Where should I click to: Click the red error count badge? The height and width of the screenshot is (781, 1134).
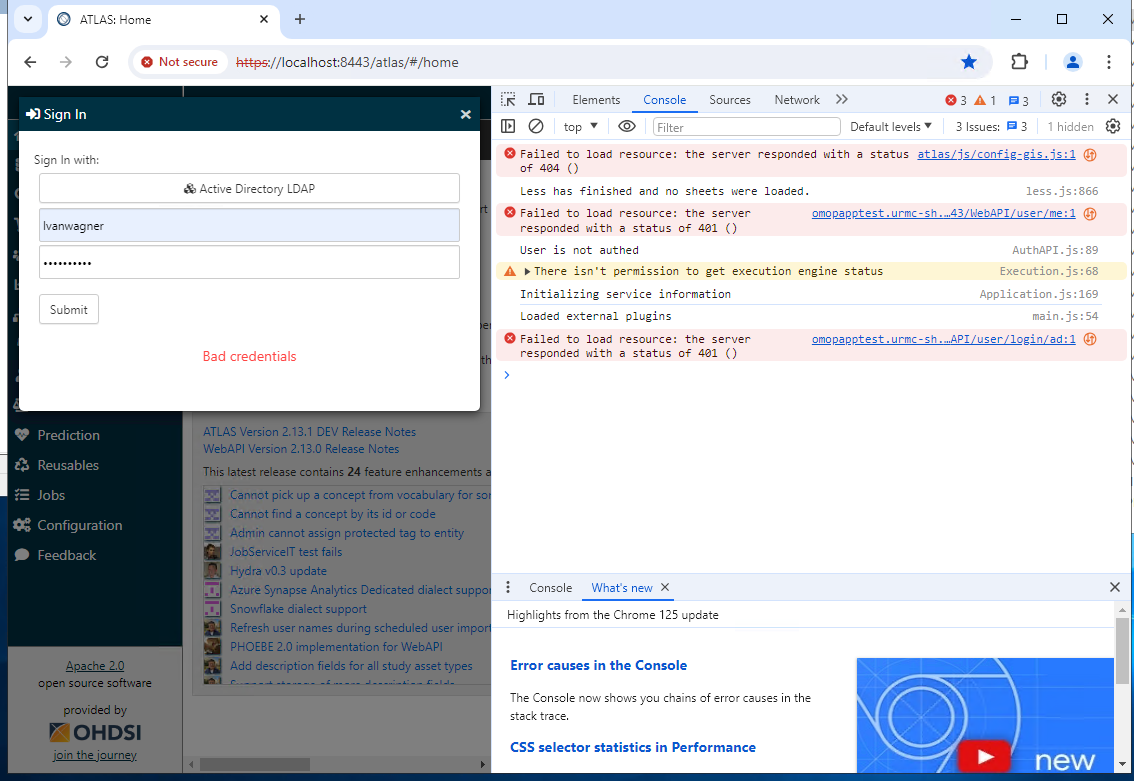(955, 101)
